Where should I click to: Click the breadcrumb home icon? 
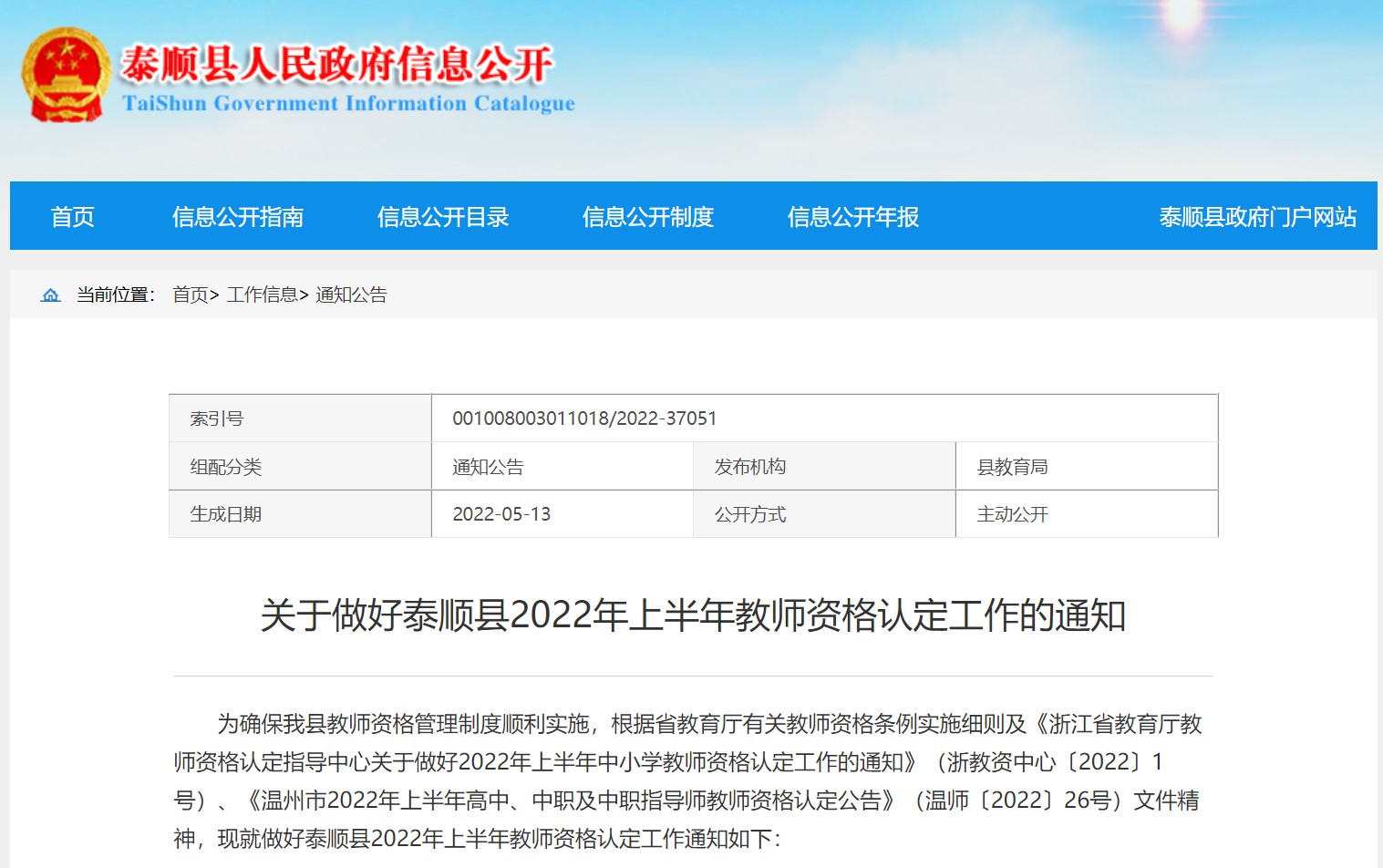(x=51, y=294)
